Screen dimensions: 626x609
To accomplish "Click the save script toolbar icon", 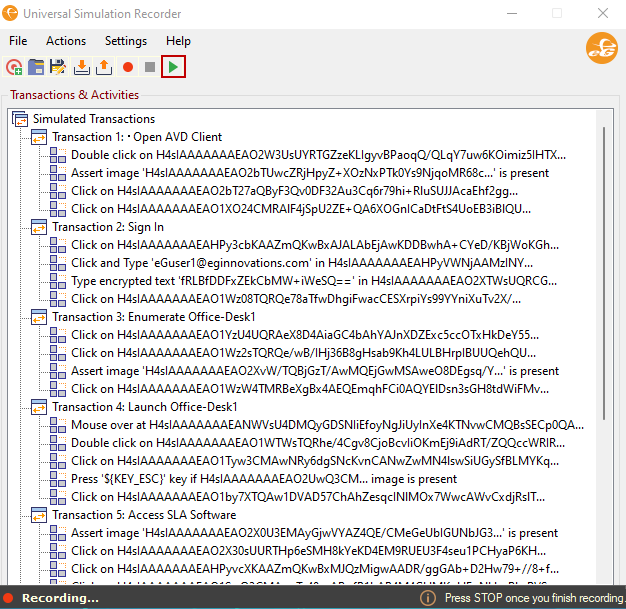I will point(58,67).
